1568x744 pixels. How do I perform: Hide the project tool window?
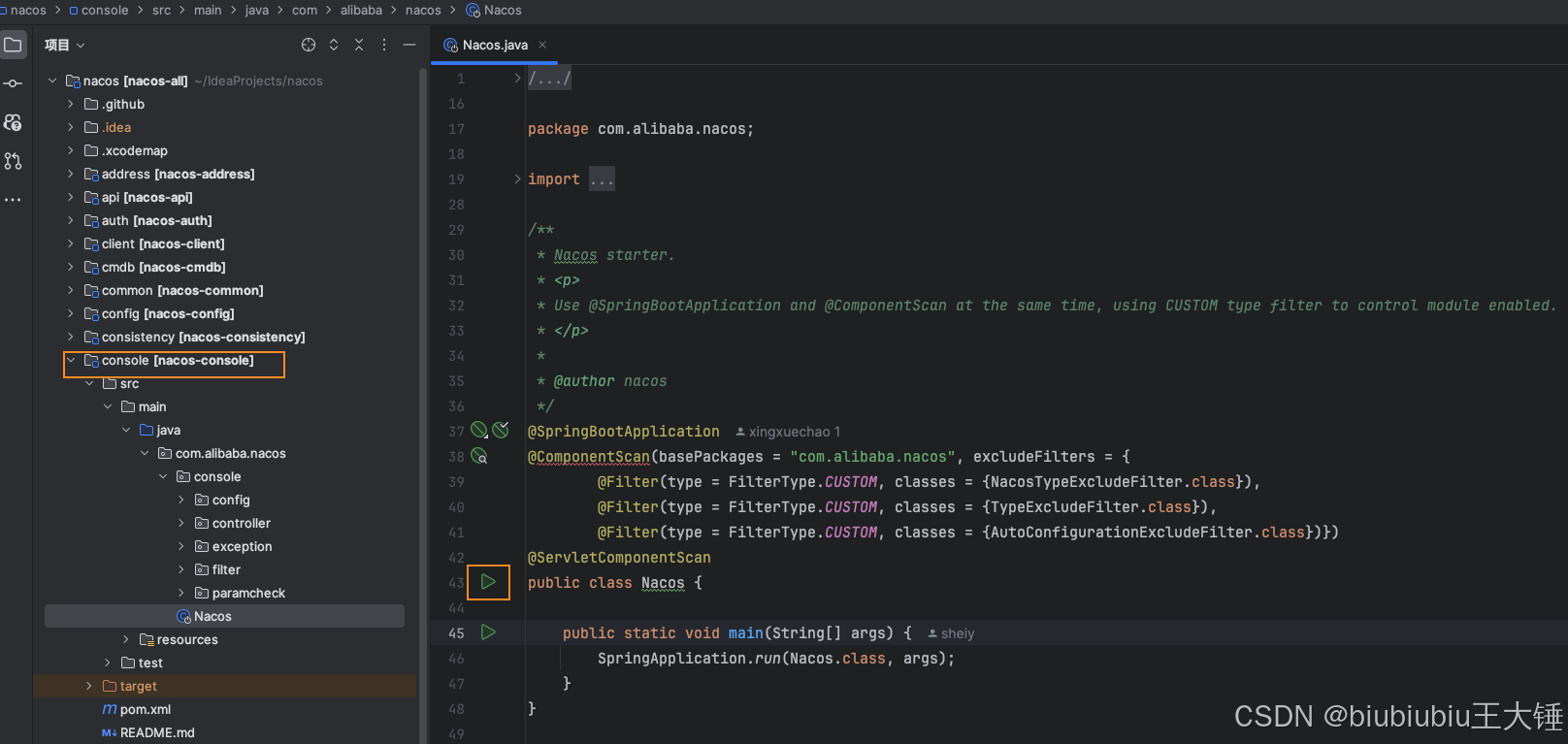point(409,45)
